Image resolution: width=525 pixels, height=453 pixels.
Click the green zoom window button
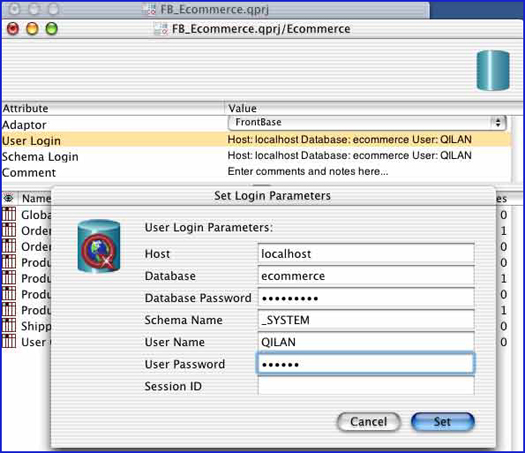[x=52, y=29]
